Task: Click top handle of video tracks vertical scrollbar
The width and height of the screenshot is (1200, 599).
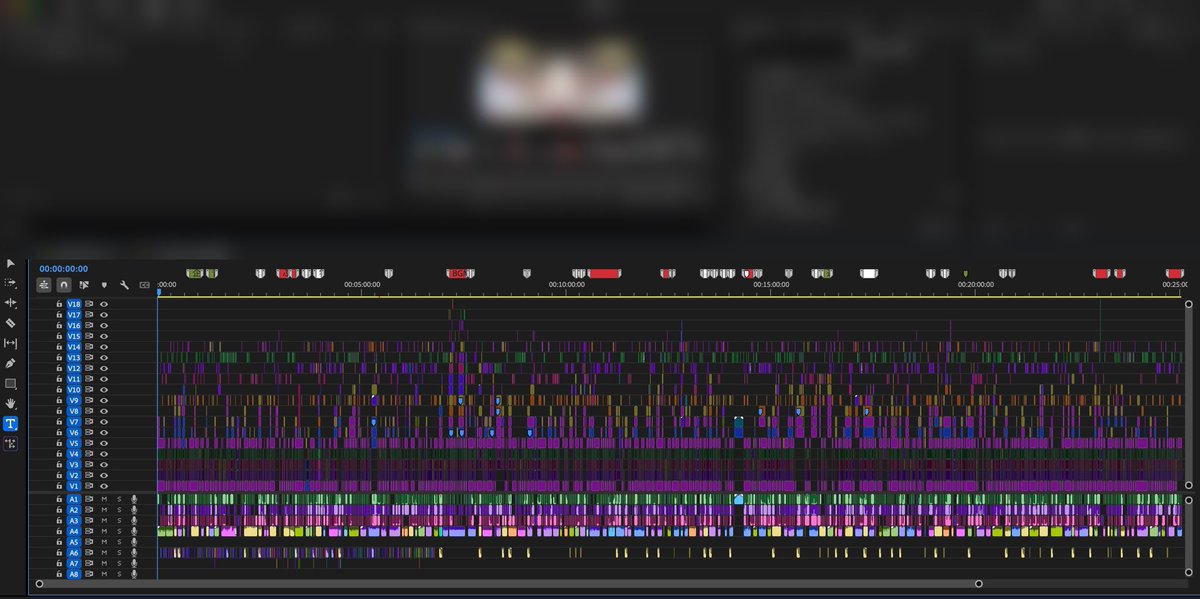Action: click(x=1189, y=303)
